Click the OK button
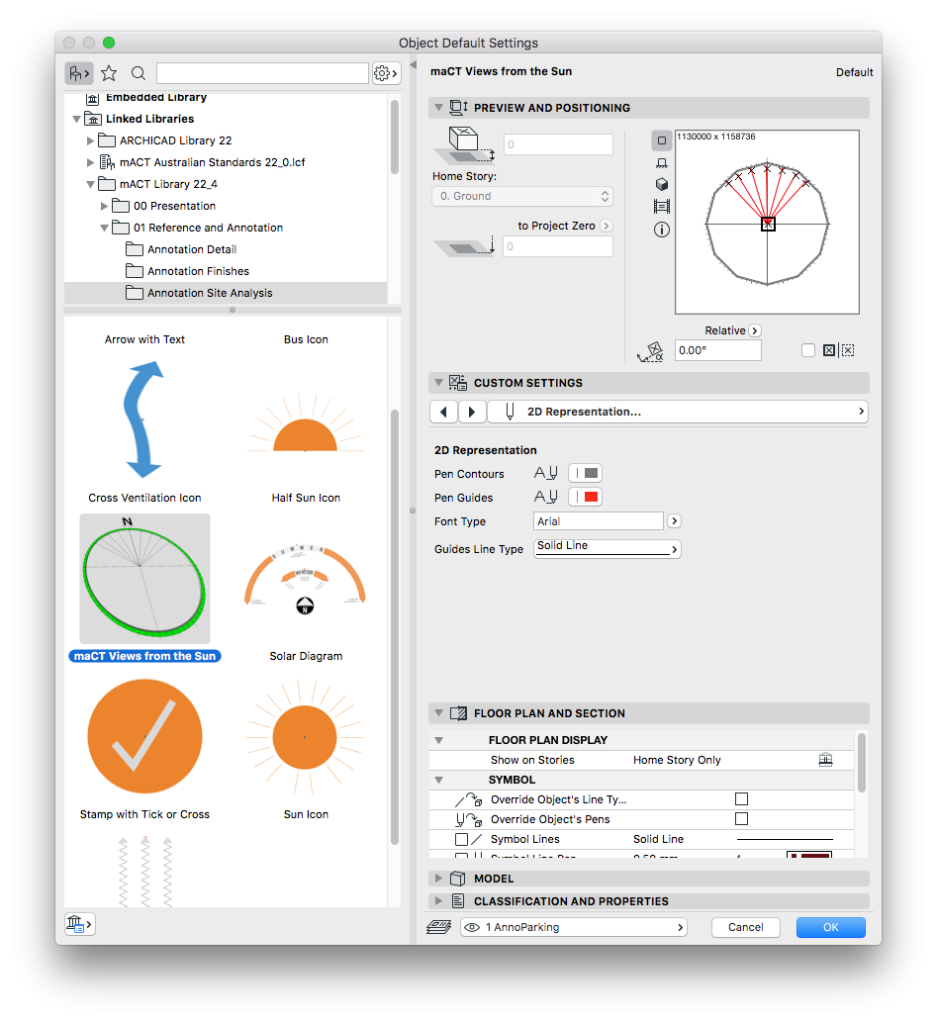937x1024 pixels. click(x=831, y=927)
